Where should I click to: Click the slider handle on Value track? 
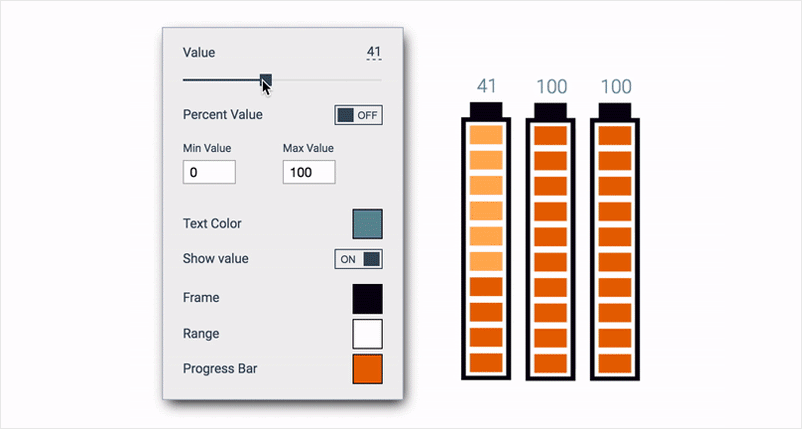click(x=265, y=79)
